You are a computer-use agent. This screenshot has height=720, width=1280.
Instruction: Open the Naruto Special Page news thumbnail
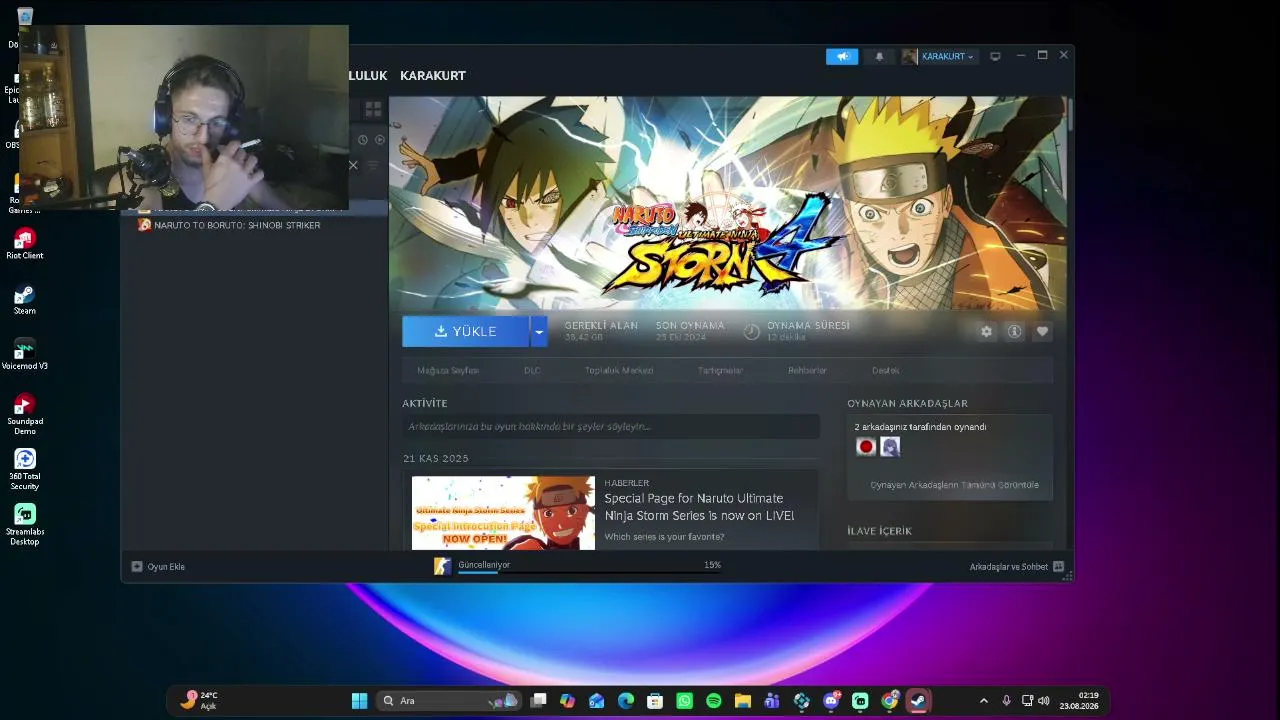[503, 512]
